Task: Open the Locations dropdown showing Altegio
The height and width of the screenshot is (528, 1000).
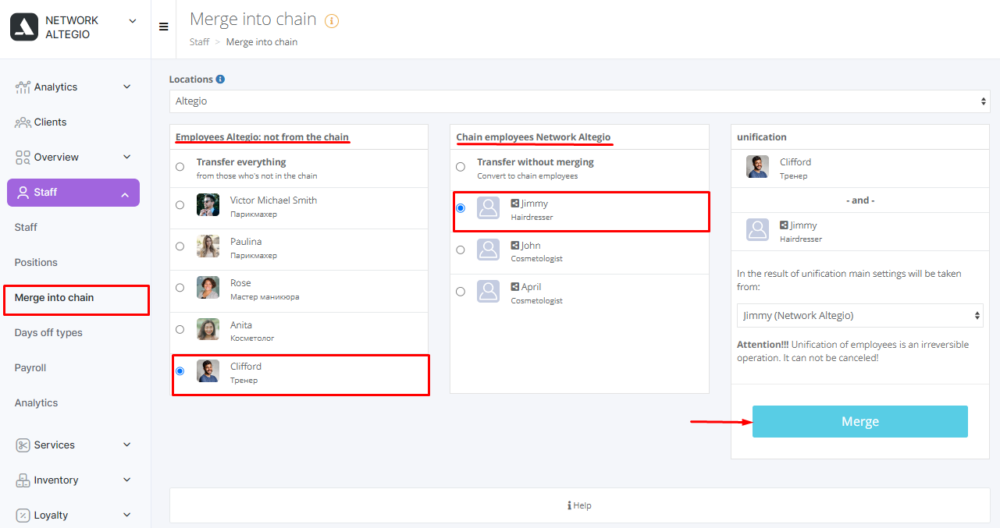Action: click(x=579, y=101)
